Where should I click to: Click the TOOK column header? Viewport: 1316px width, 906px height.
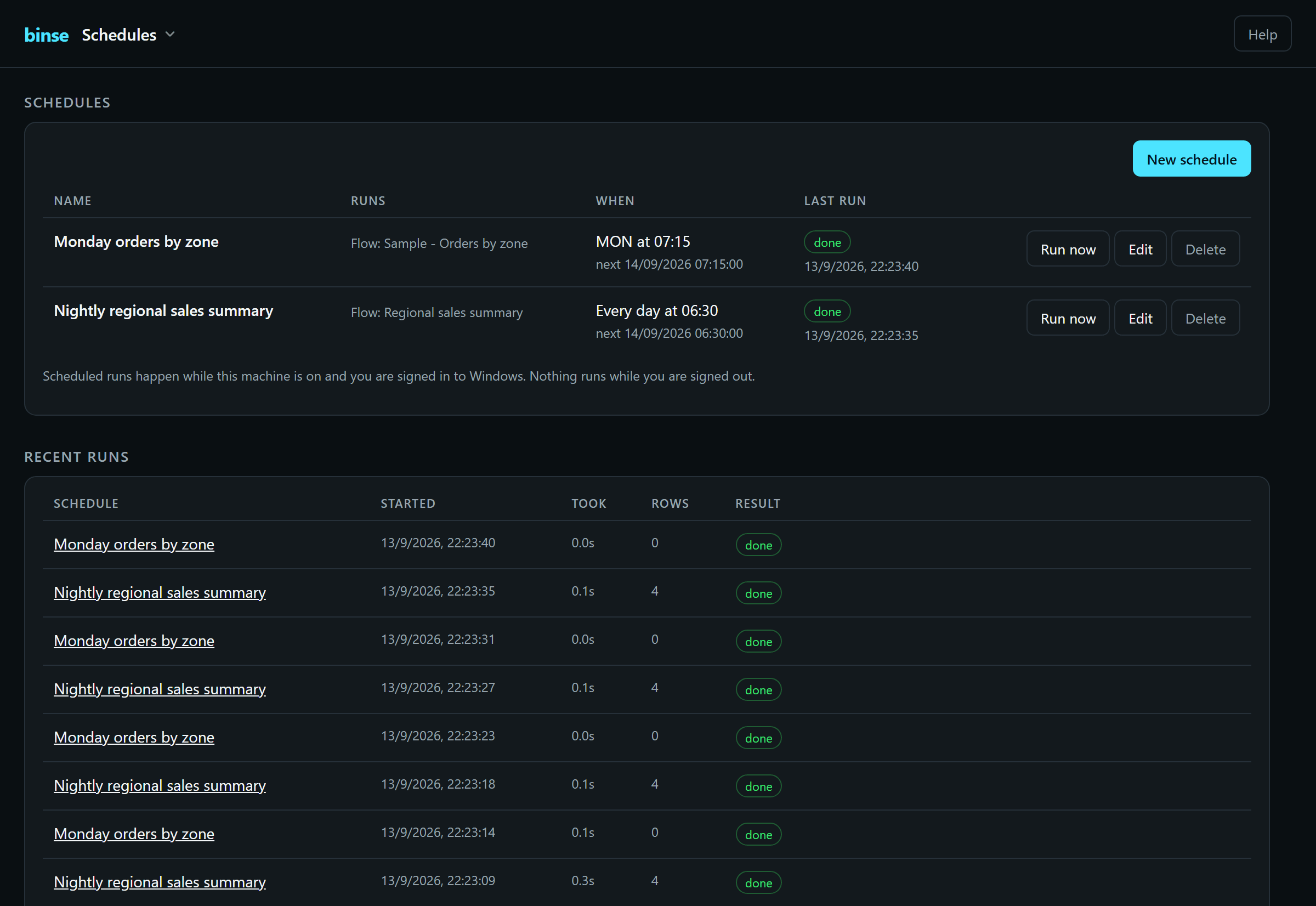click(x=588, y=503)
